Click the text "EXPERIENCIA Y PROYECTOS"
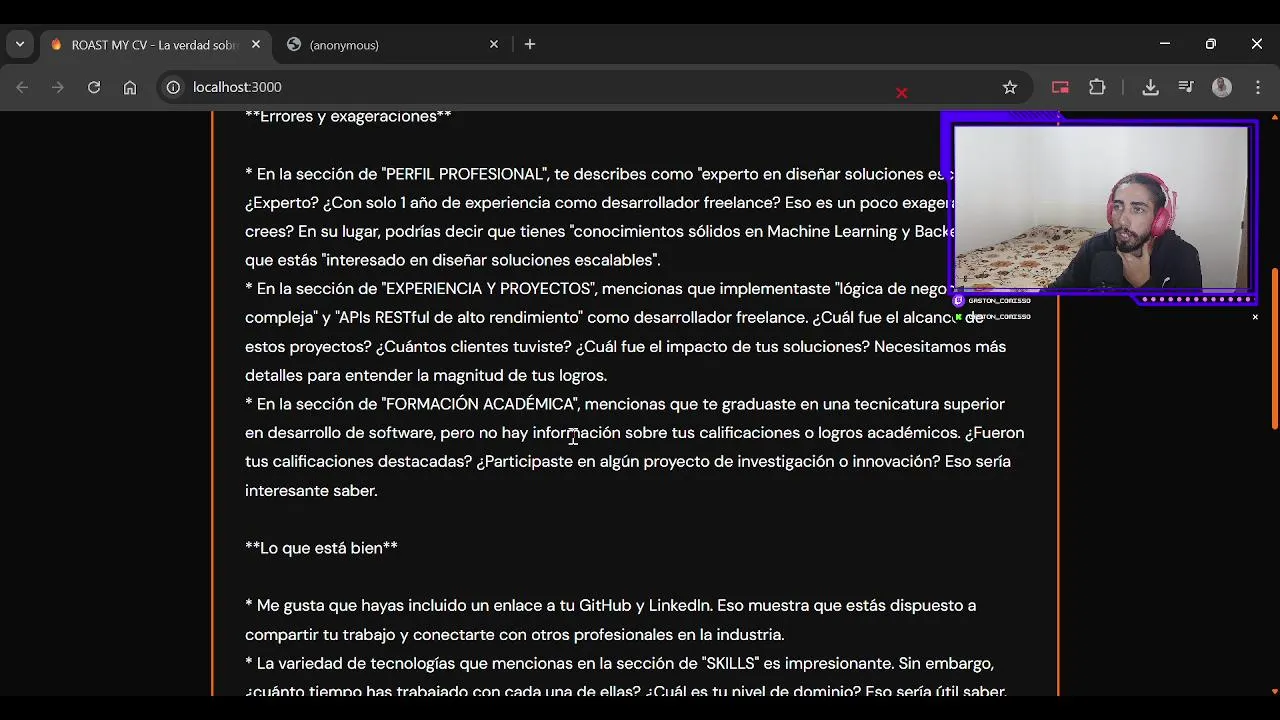The image size is (1280, 720). coord(489,289)
